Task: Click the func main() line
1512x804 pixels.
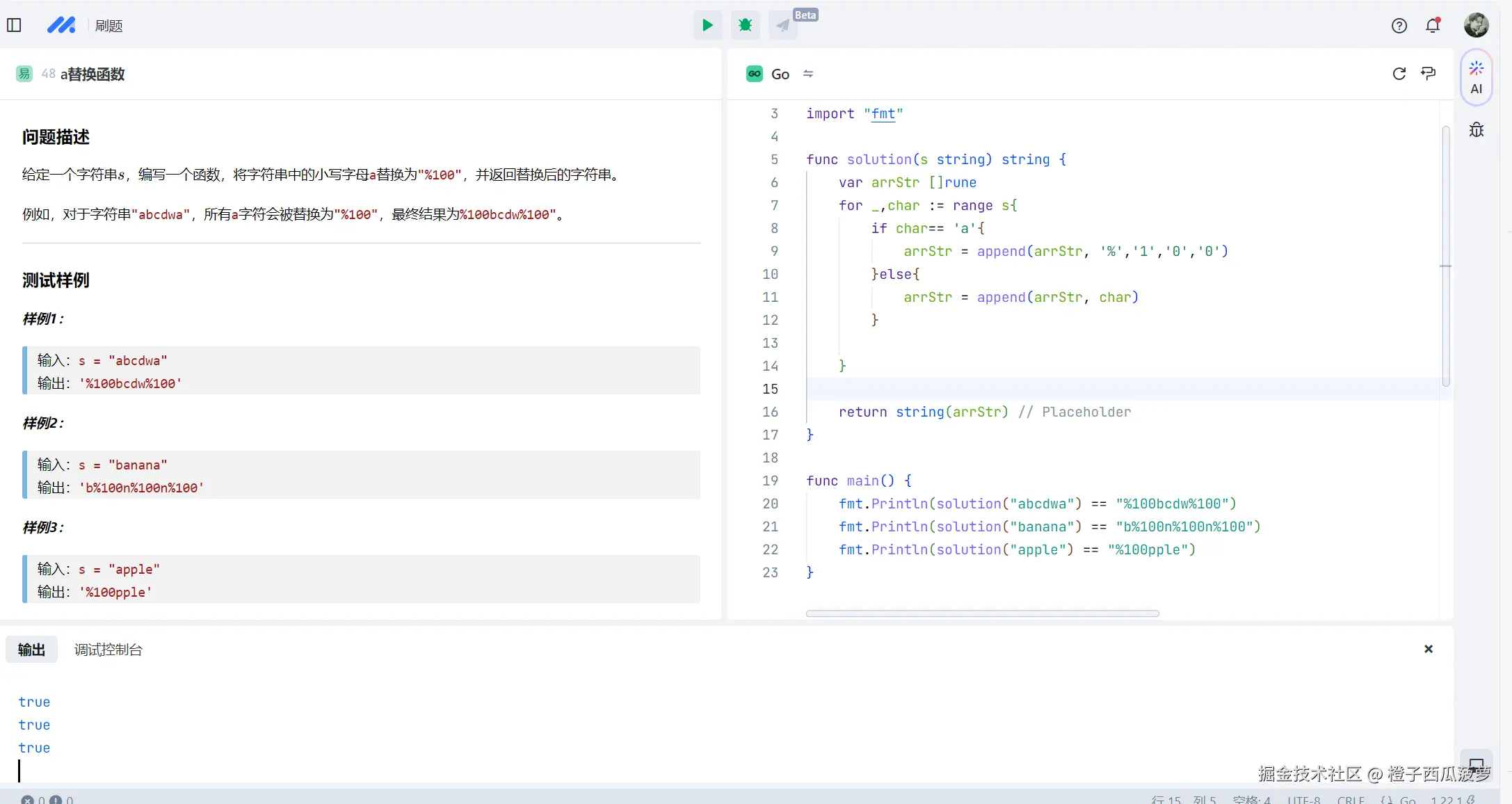Action: point(859,481)
